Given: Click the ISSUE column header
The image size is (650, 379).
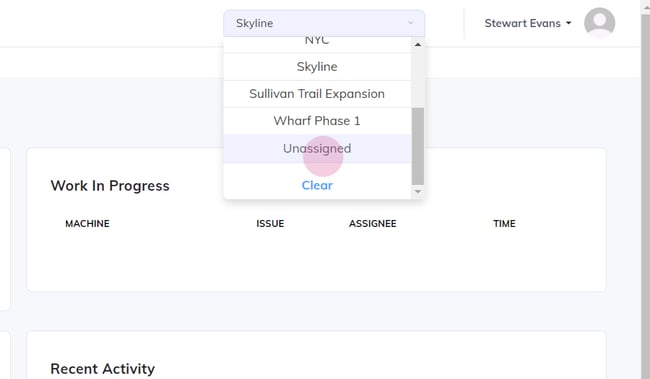Looking at the screenshot, I should [270, 224].
